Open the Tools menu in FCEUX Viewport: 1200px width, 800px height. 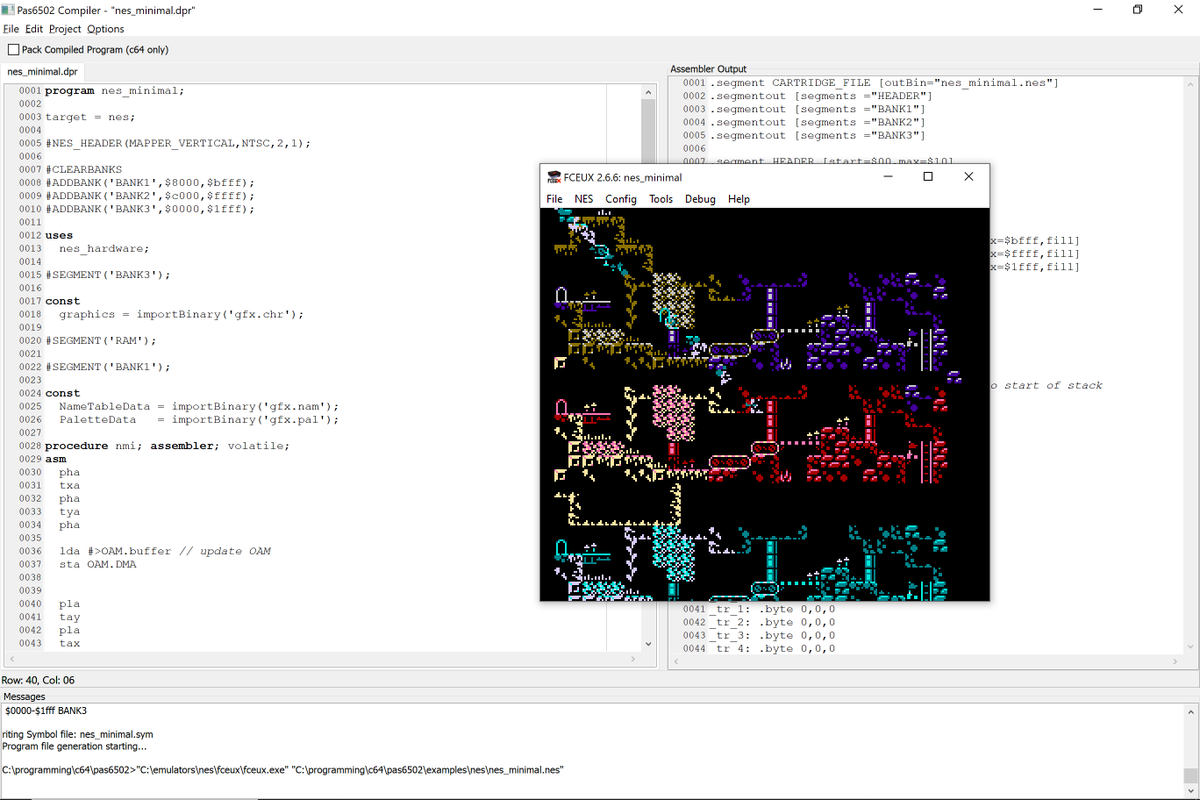660,199
